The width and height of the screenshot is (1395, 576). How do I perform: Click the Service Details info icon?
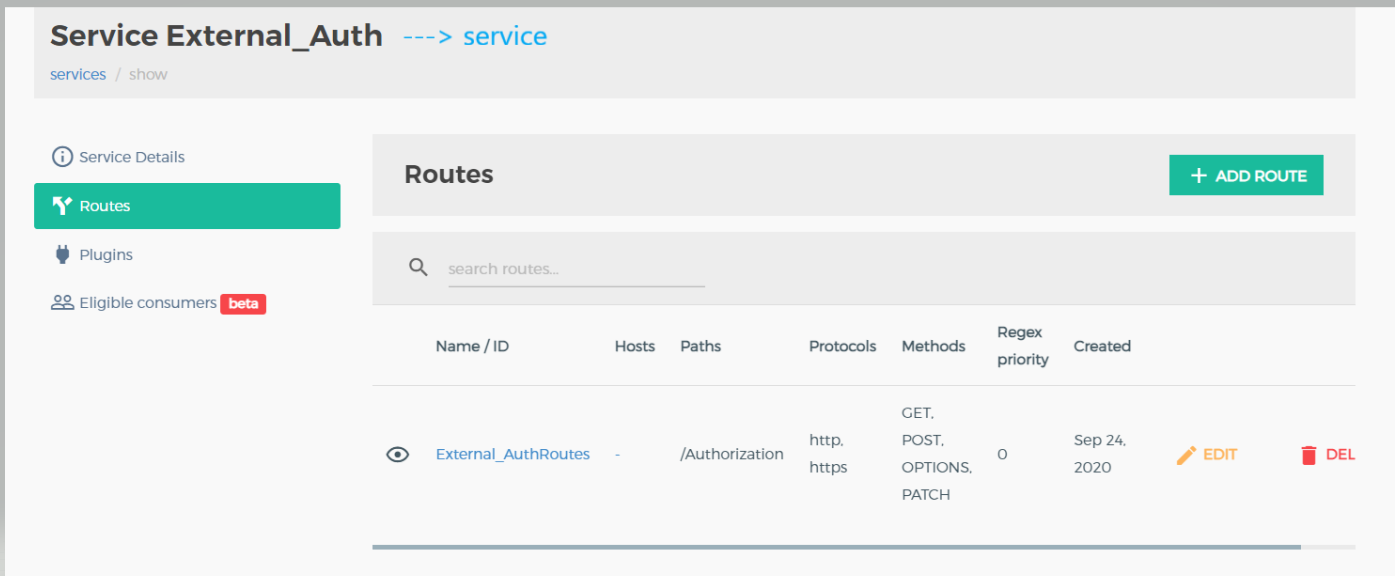(x=62, y=157)
